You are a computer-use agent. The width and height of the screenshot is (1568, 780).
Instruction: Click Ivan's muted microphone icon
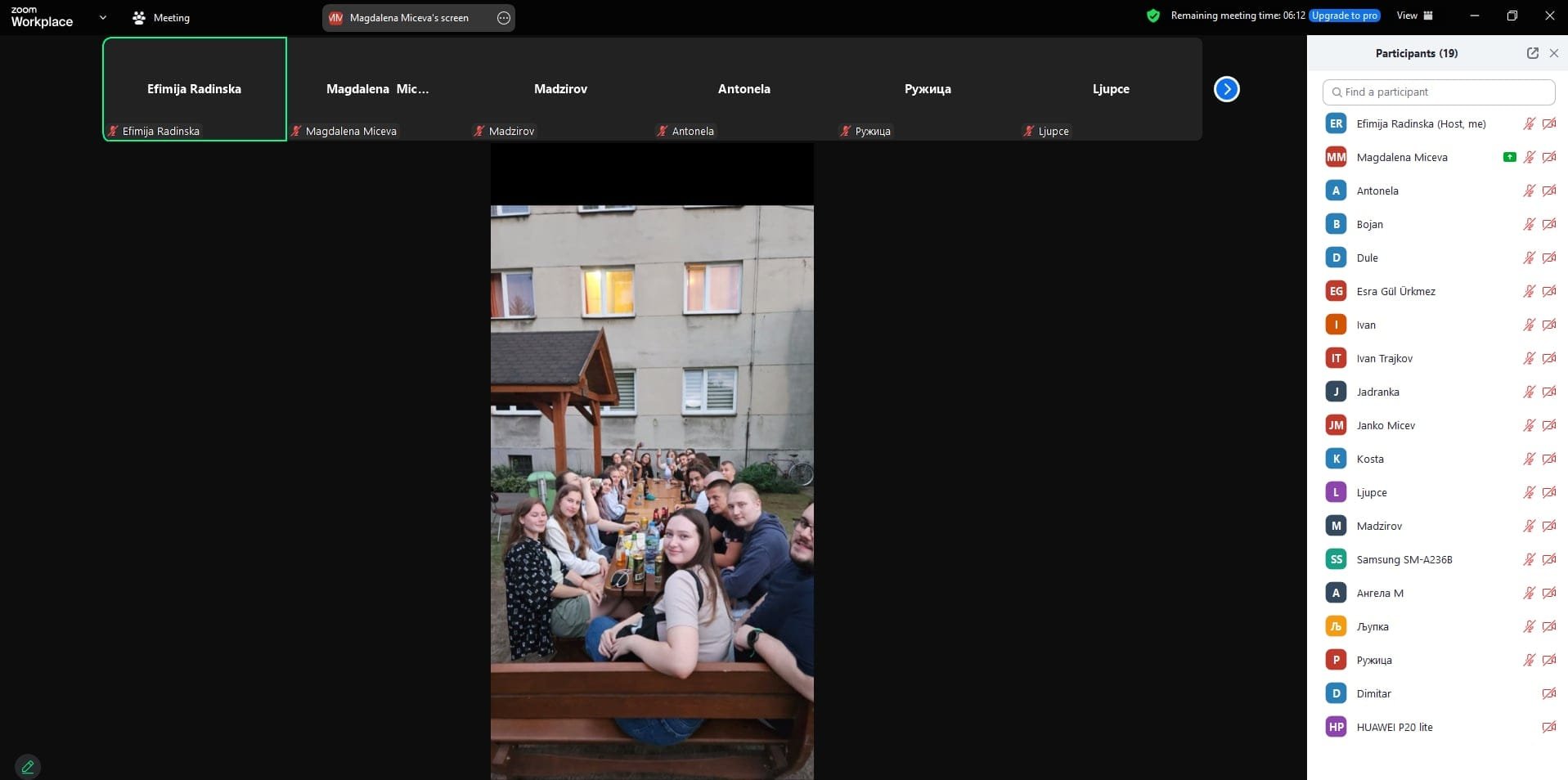[x=1529, y=325]
